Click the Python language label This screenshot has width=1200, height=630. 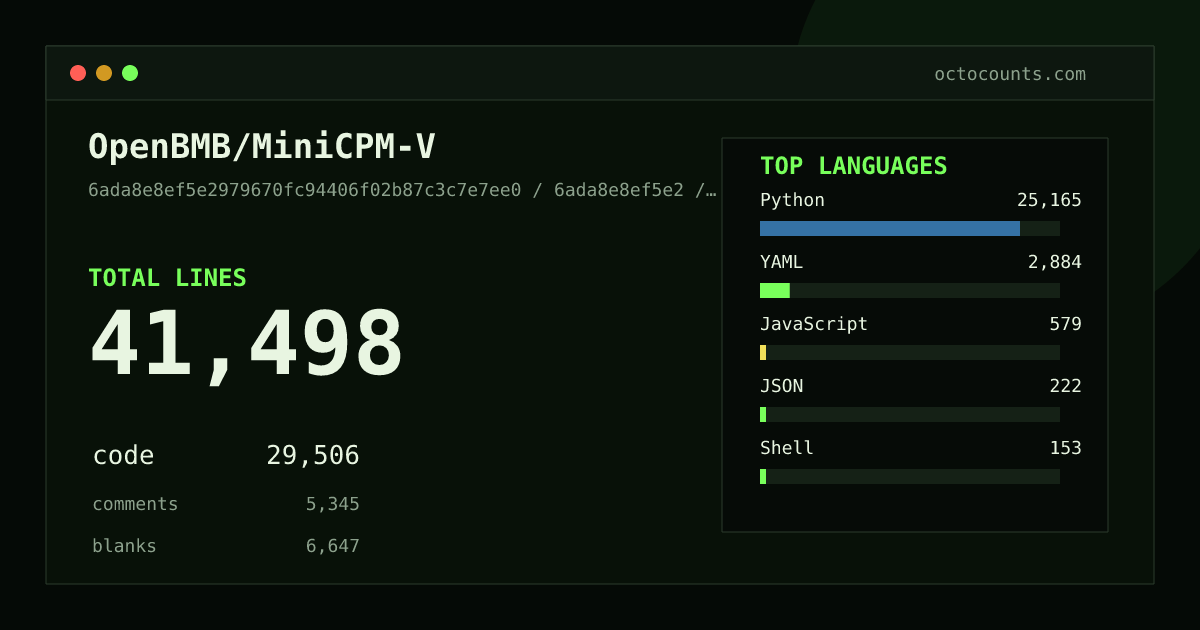coord(792,200)
